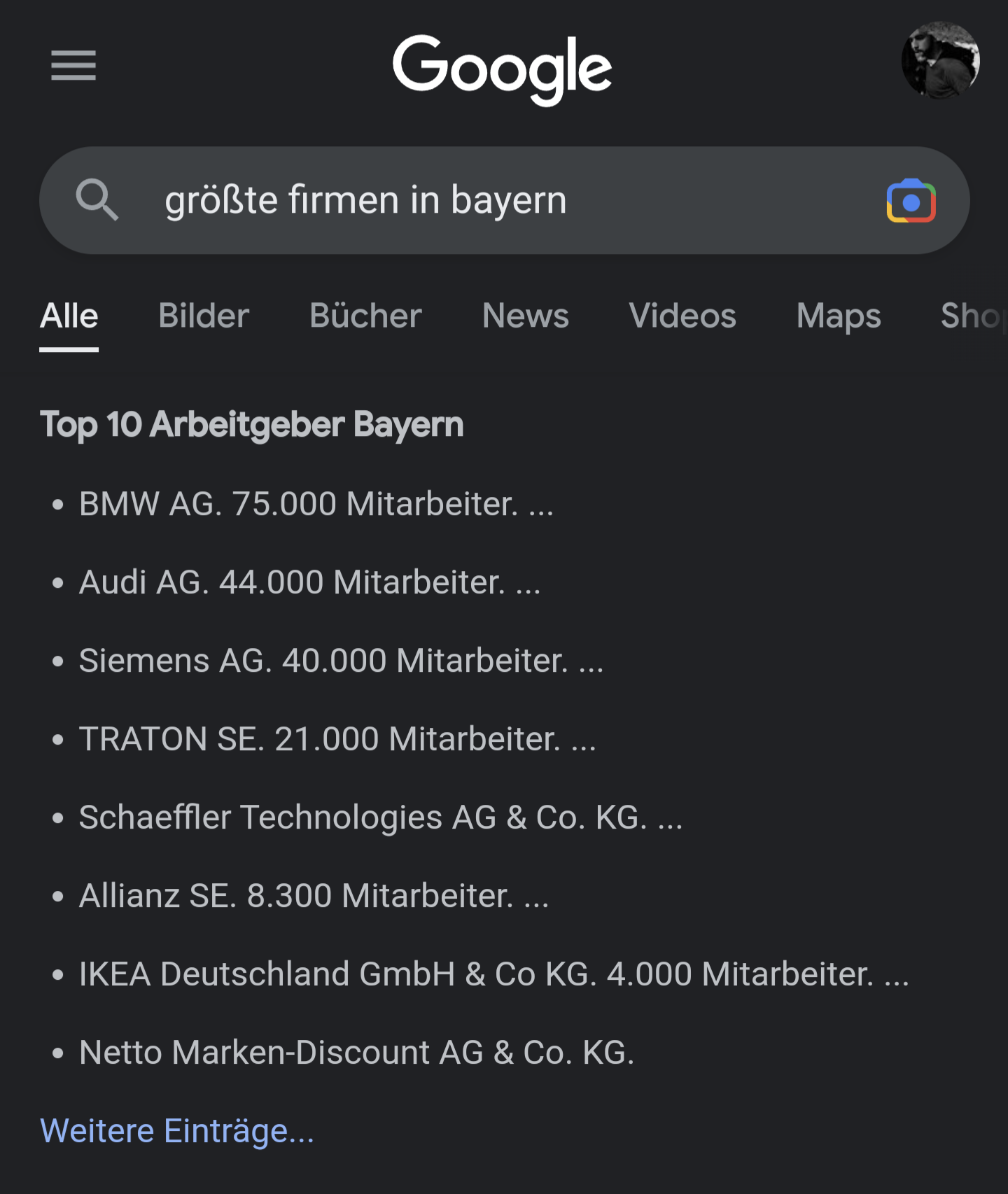Select the Alle results tab
The height and width of the screenshot is (1194, 1008).
click(69, 316)
